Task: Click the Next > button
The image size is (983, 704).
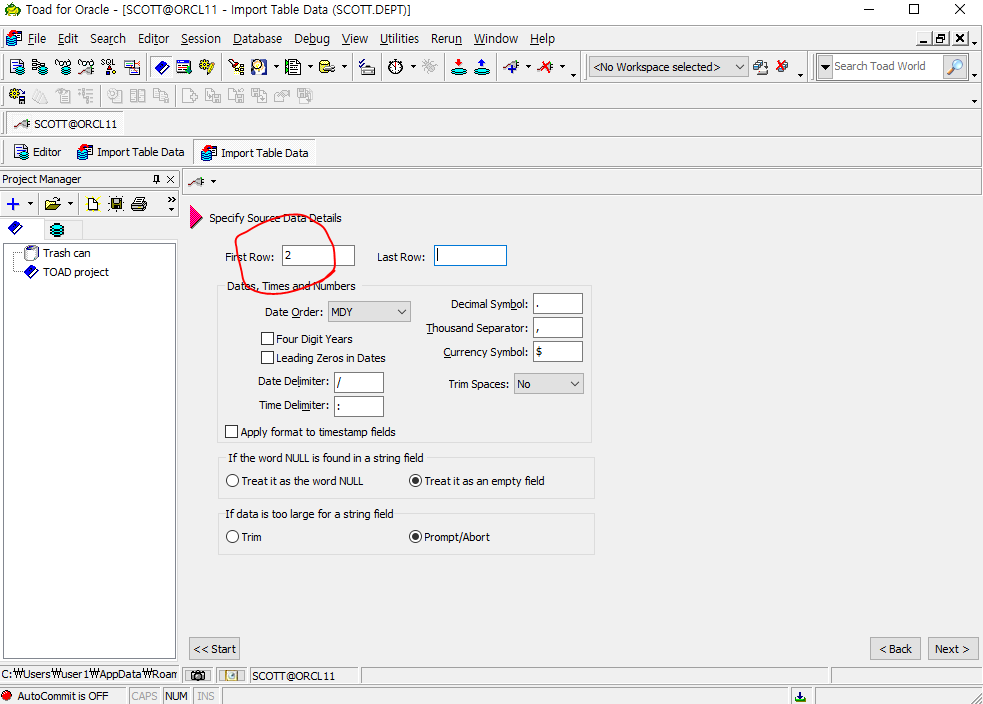Action: (x=952, y=649)
